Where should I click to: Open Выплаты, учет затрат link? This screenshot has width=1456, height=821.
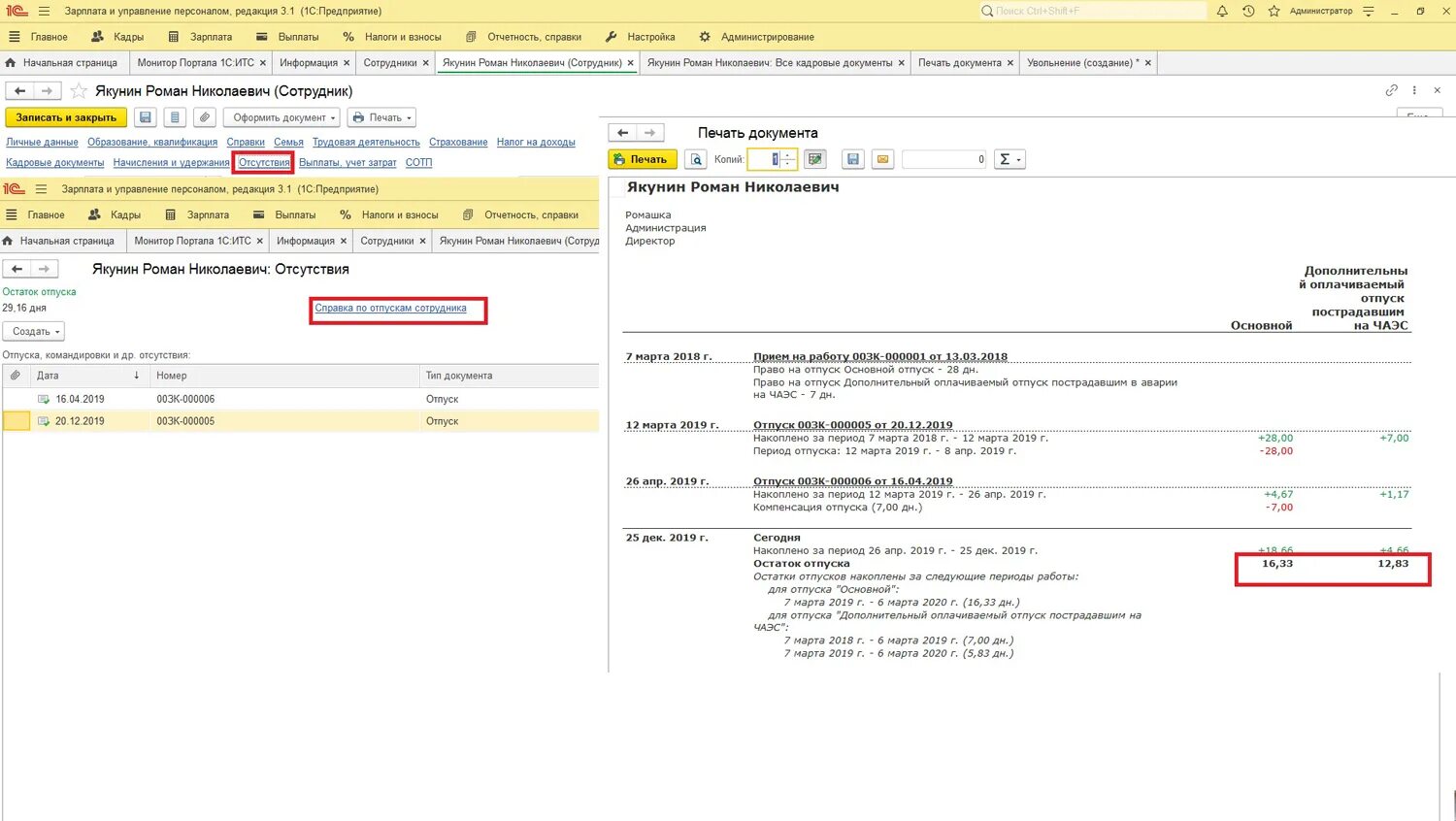click(347, 162)
